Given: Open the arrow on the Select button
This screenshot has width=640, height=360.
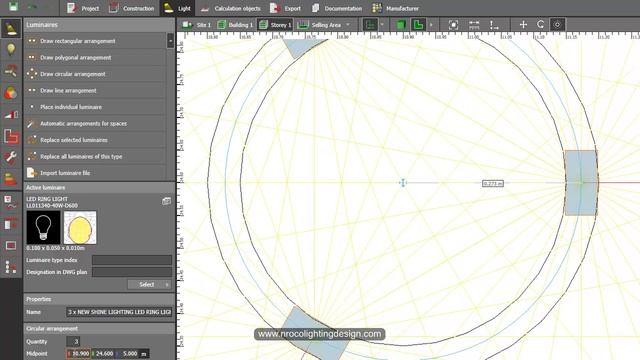Looking at the screenshot, I should (167, 284).
